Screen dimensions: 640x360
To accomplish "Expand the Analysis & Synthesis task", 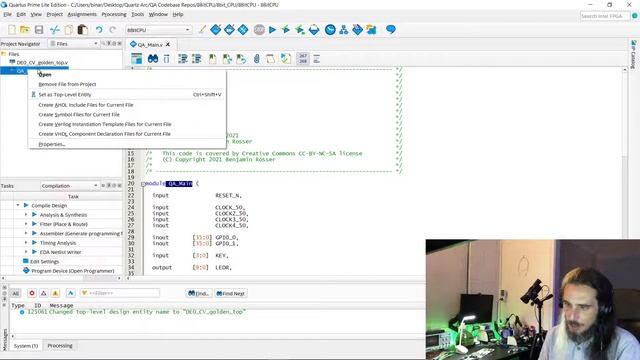I will pos(26,215).
